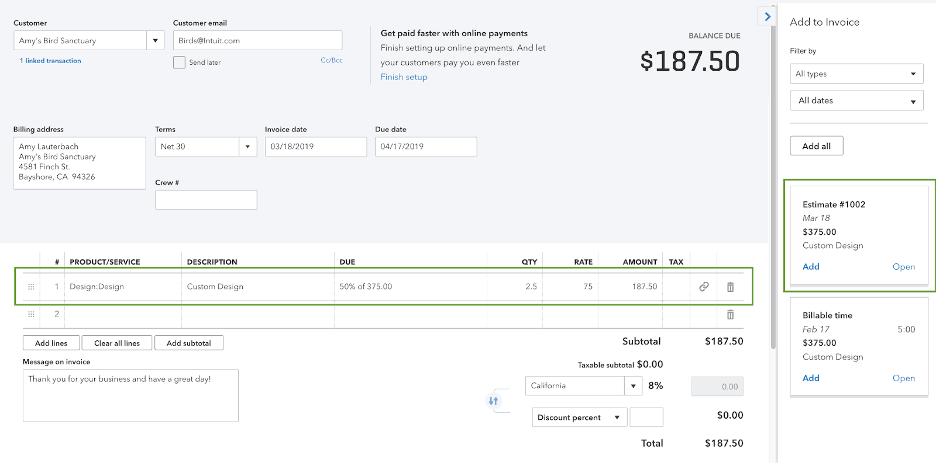Open the Customer dropdown
936x464 pixels.
pos(155,41)
